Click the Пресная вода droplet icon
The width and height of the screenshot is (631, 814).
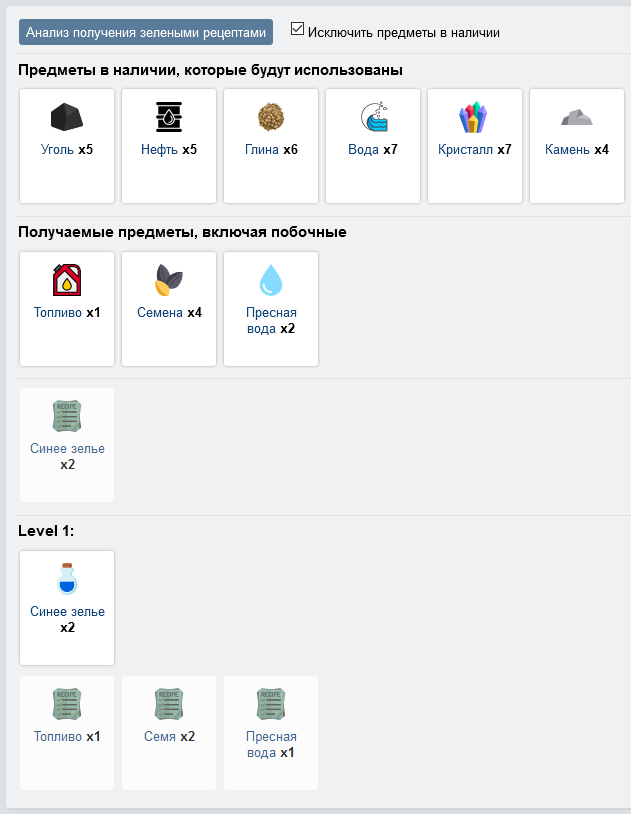pyautogui.click(x=271, y=280)
